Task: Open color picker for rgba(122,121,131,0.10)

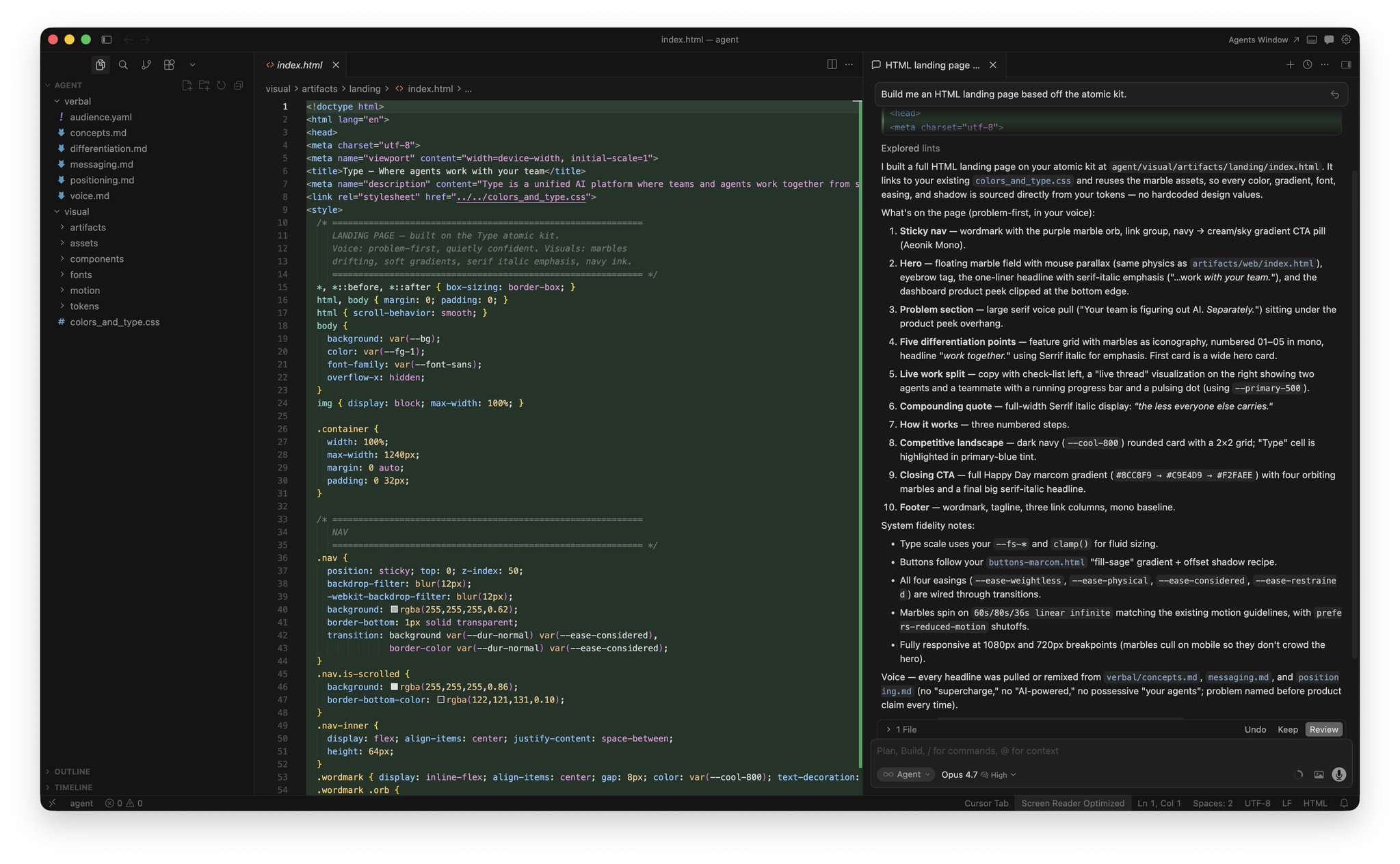Action: click(440, 700)
